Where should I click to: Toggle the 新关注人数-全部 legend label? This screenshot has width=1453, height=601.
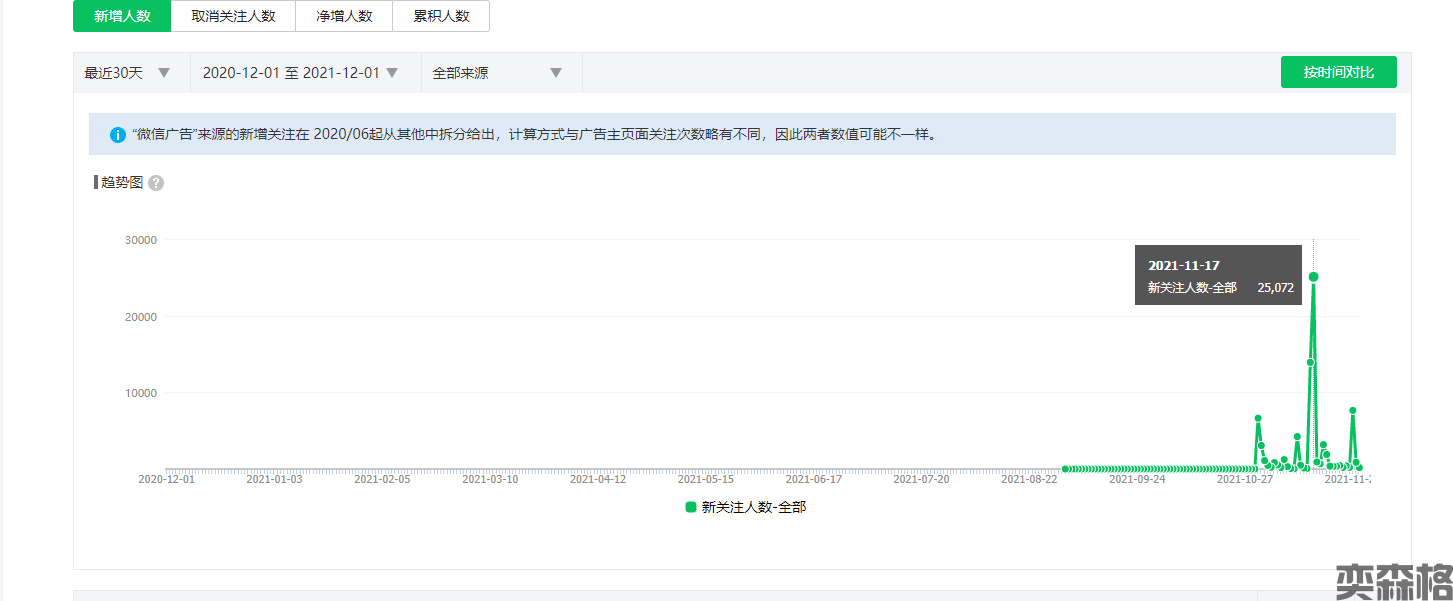[x=753, y=507]
